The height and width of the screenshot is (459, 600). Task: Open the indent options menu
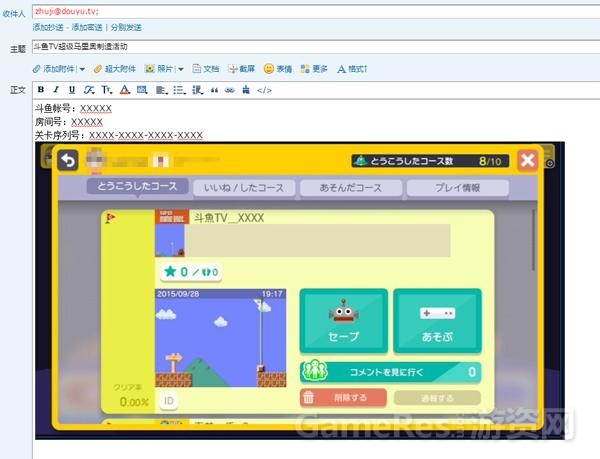(x=197, y=90)
